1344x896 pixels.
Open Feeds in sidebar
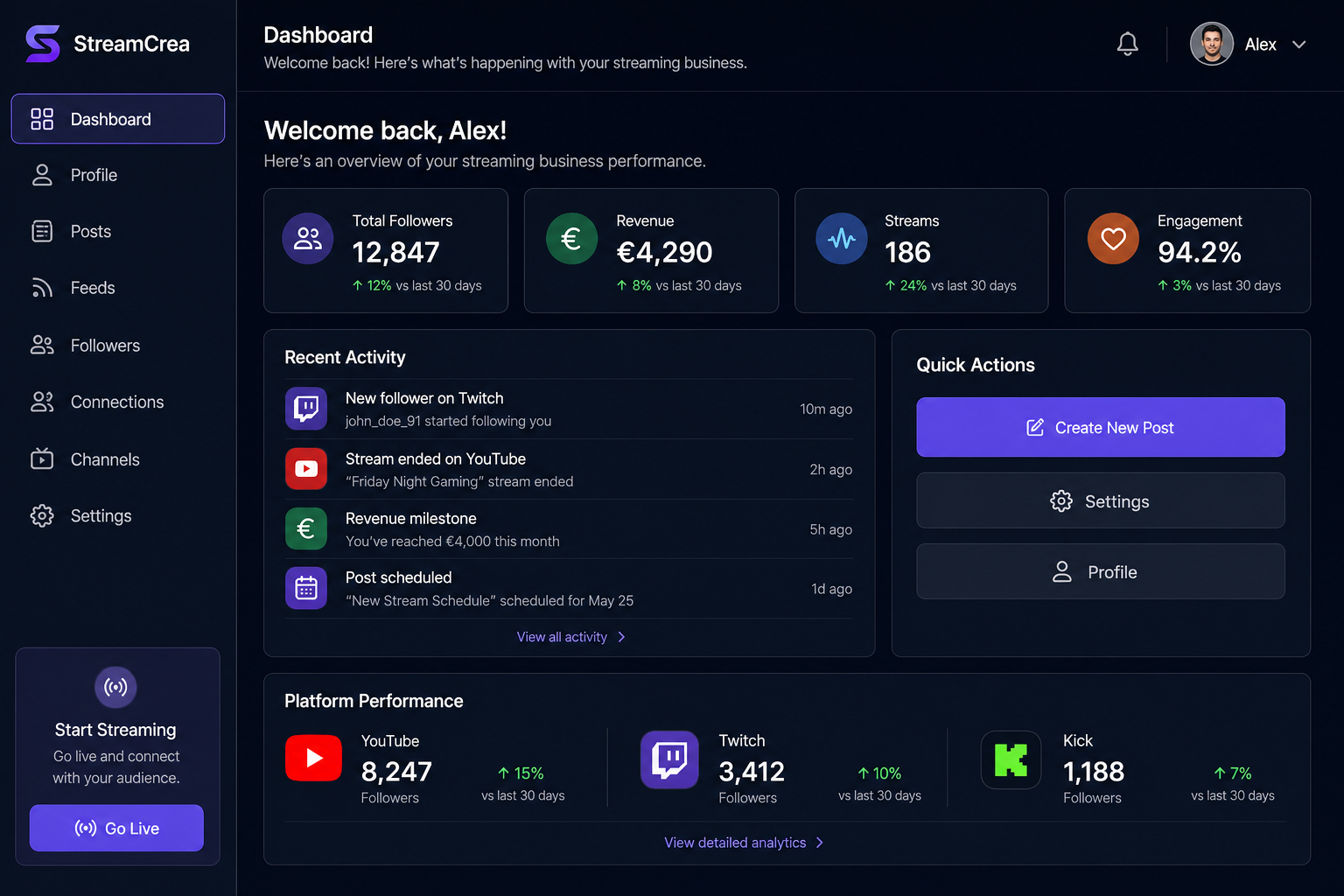tap(118, 288)
